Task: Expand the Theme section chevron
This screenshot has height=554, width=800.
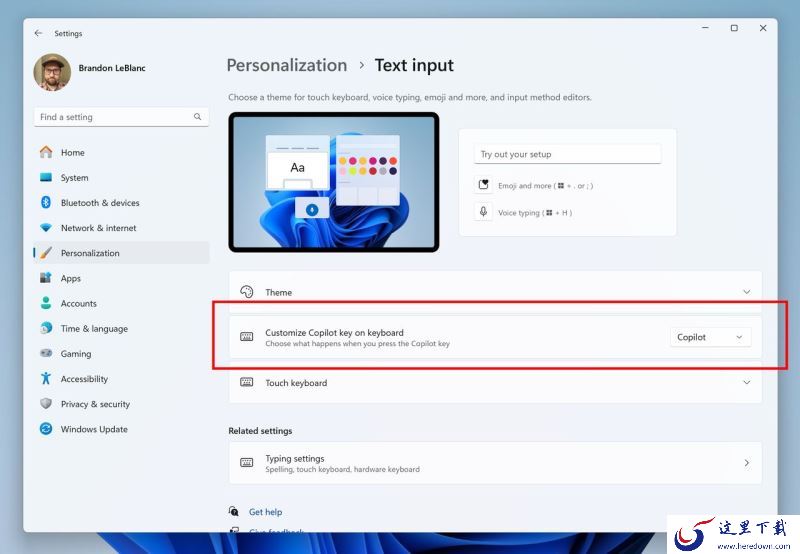Action: [746, 292]
